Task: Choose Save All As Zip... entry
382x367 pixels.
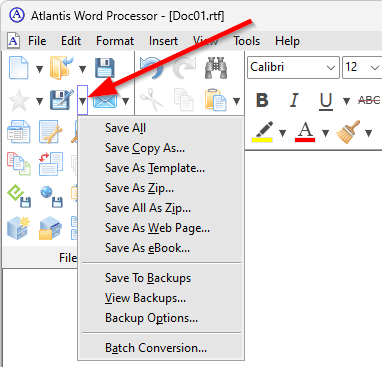Action: point(161,208)
